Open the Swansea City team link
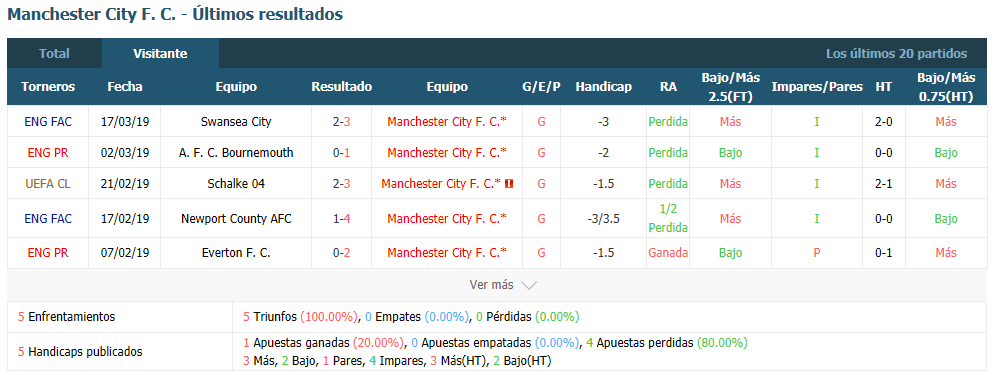The image size is (999, 375). [236, 122]
